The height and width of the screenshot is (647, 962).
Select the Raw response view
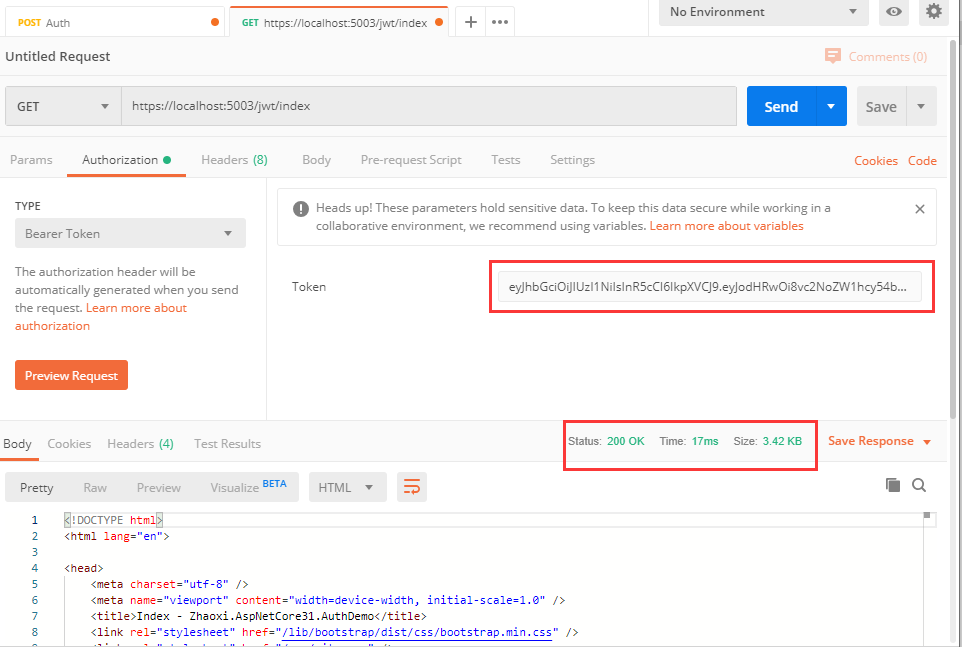coord(95,487)
